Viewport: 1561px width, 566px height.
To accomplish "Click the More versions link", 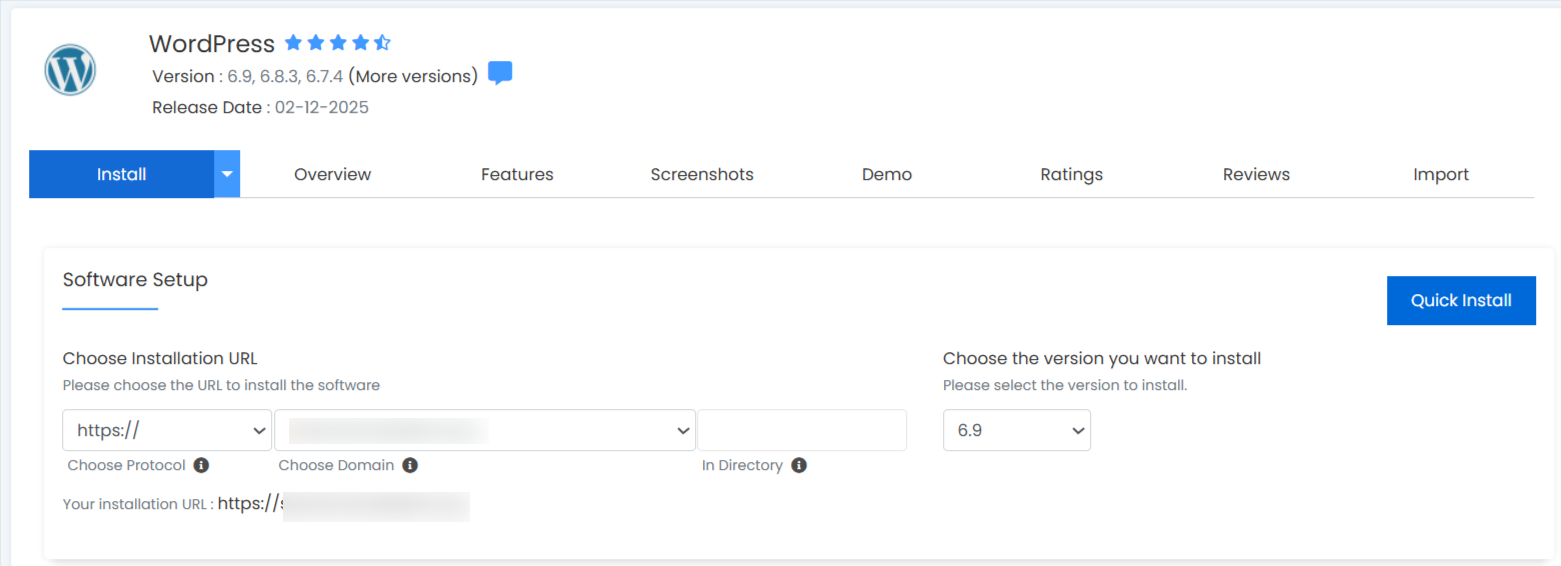I will (x=413, y=76).
